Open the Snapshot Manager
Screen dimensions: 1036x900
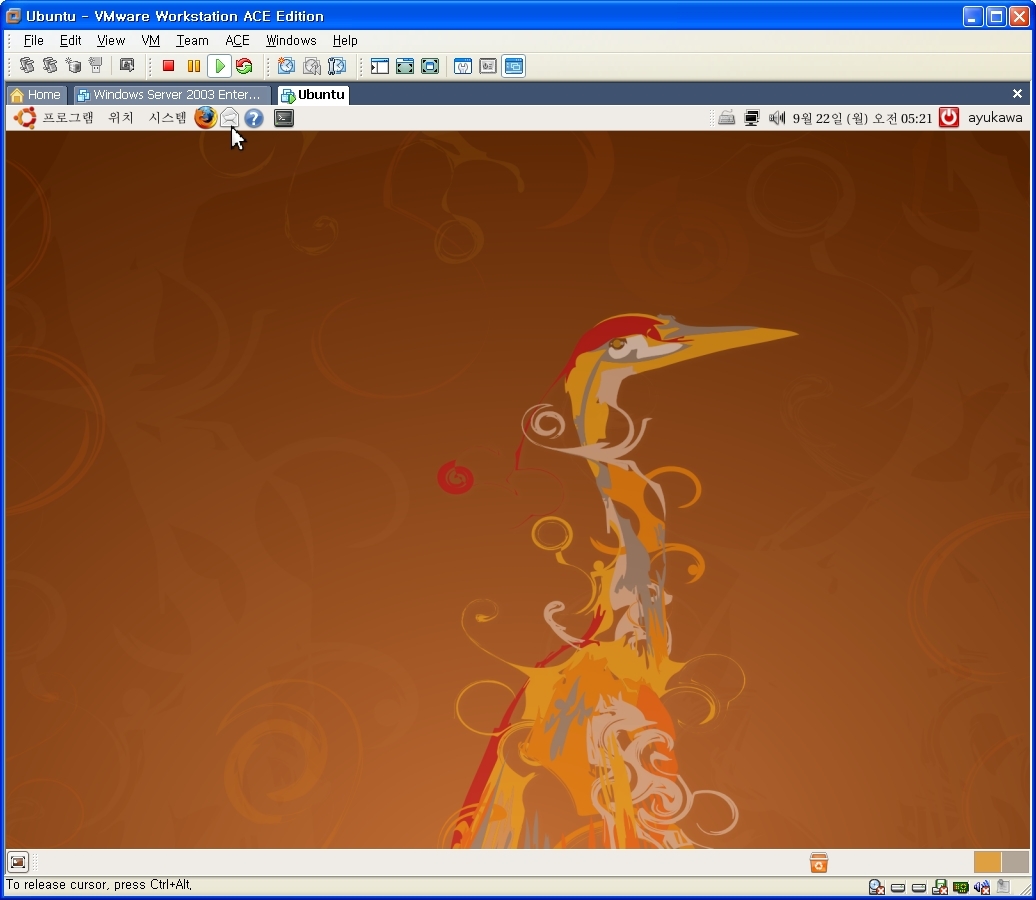coord(337,66)
